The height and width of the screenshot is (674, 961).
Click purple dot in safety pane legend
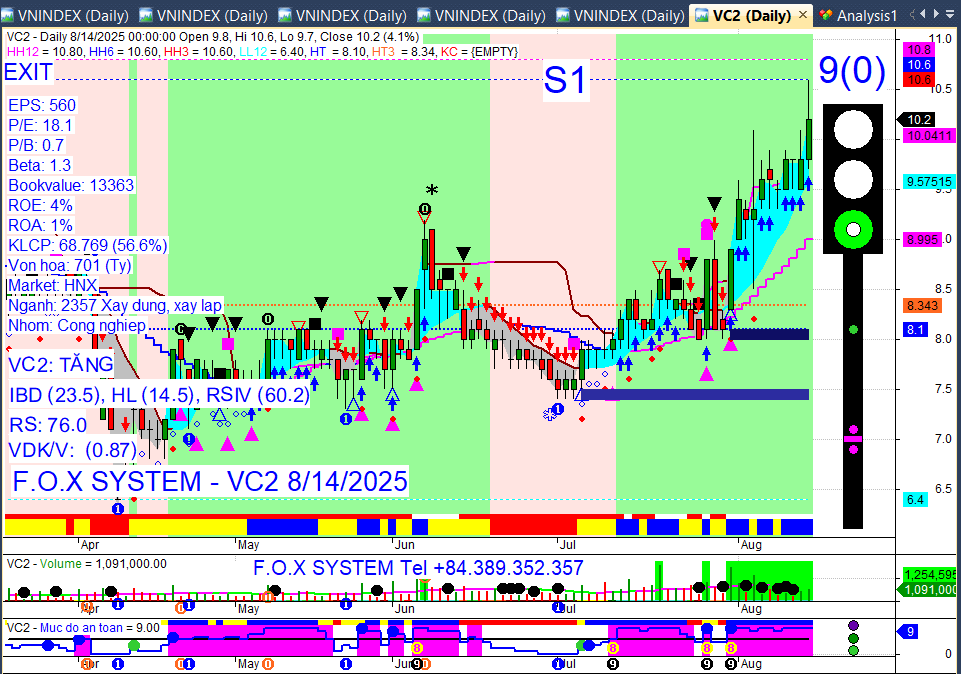(x=853, y=626)
